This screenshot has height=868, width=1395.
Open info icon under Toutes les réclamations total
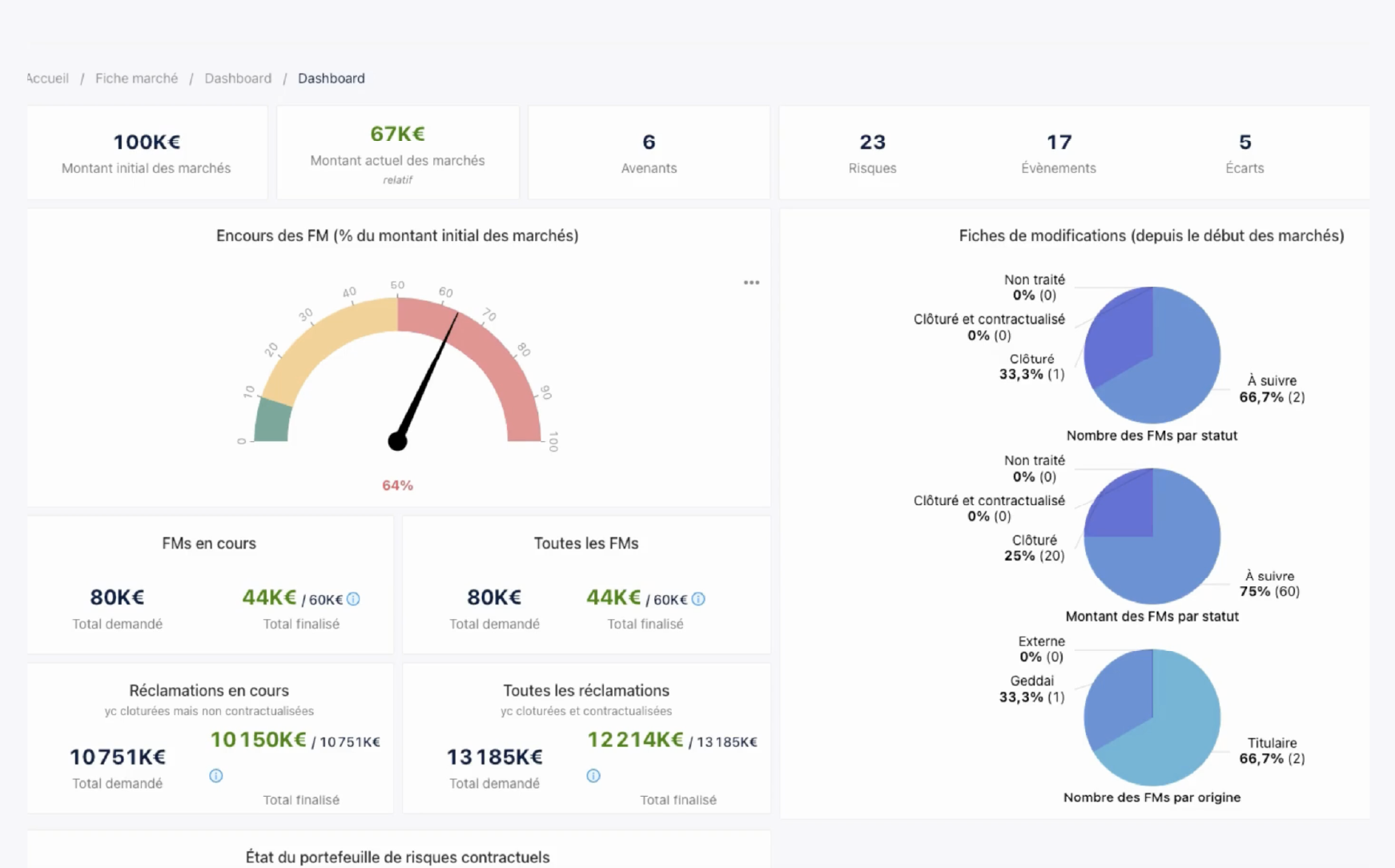[x=593, y=775]
